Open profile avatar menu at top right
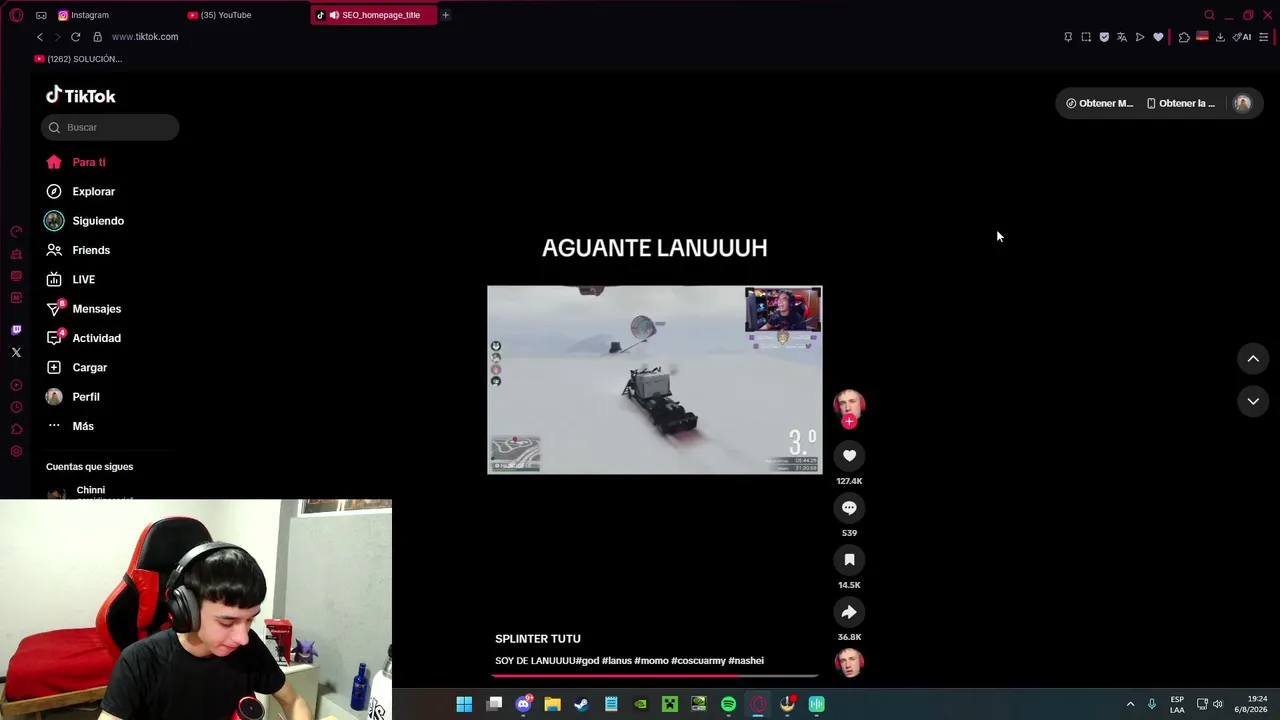Screen dimensions: 1280x720 (1242, 103)
